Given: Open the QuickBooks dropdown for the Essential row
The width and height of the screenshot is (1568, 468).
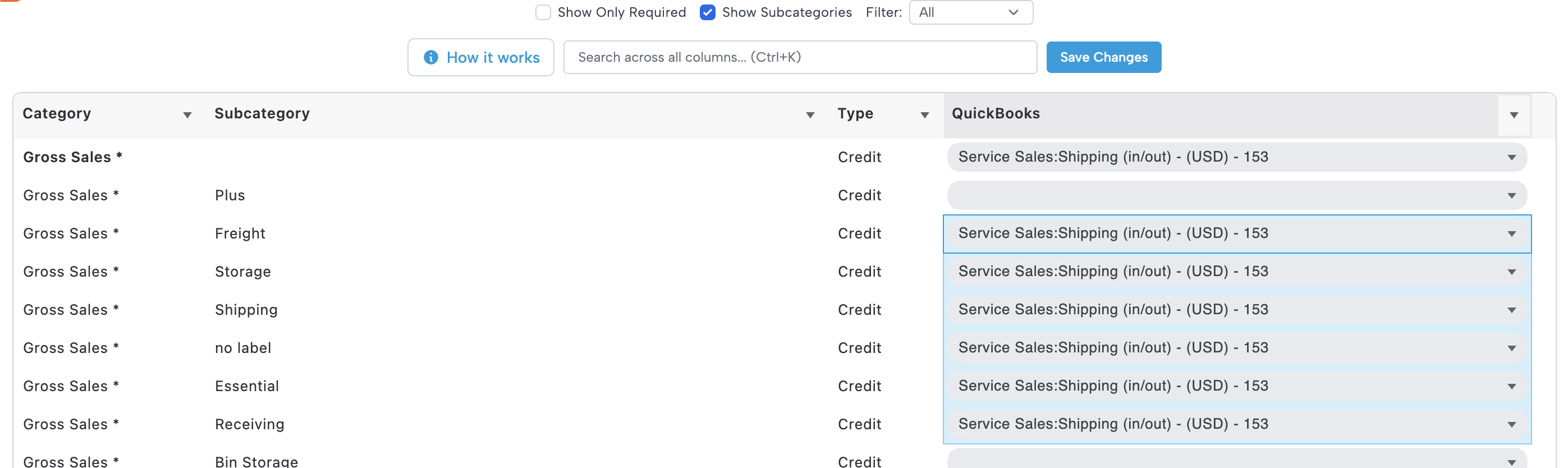Looking at the screenshot, I should click(x=1236, y=386).
